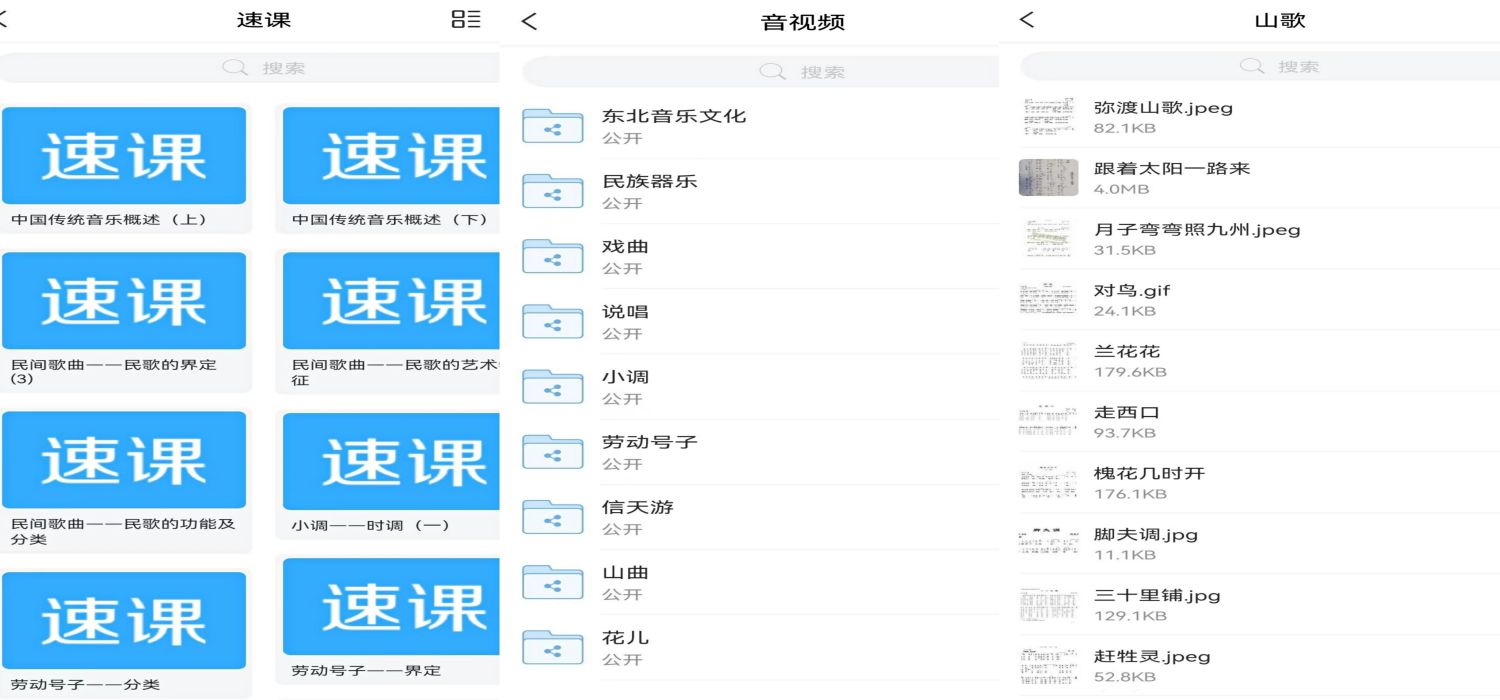Select the 山曲 folder
1500x700 pixels.
(x=625, y=573)
